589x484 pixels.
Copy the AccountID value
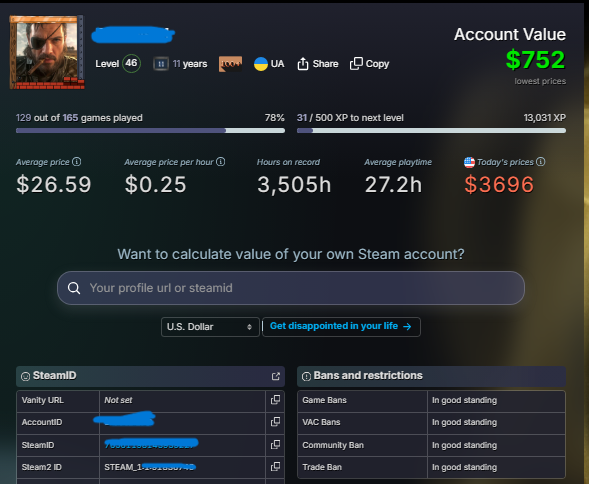[x=275, y=422]
